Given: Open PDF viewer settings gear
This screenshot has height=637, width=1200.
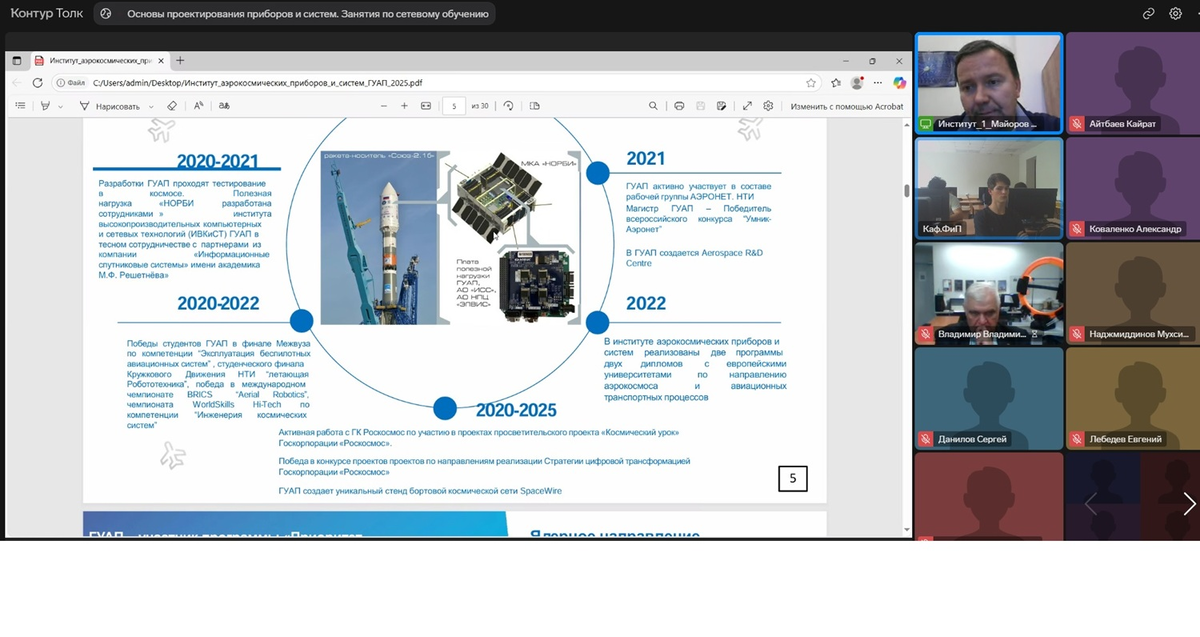Looking at the screenshot, I should [x=768, y=106].
